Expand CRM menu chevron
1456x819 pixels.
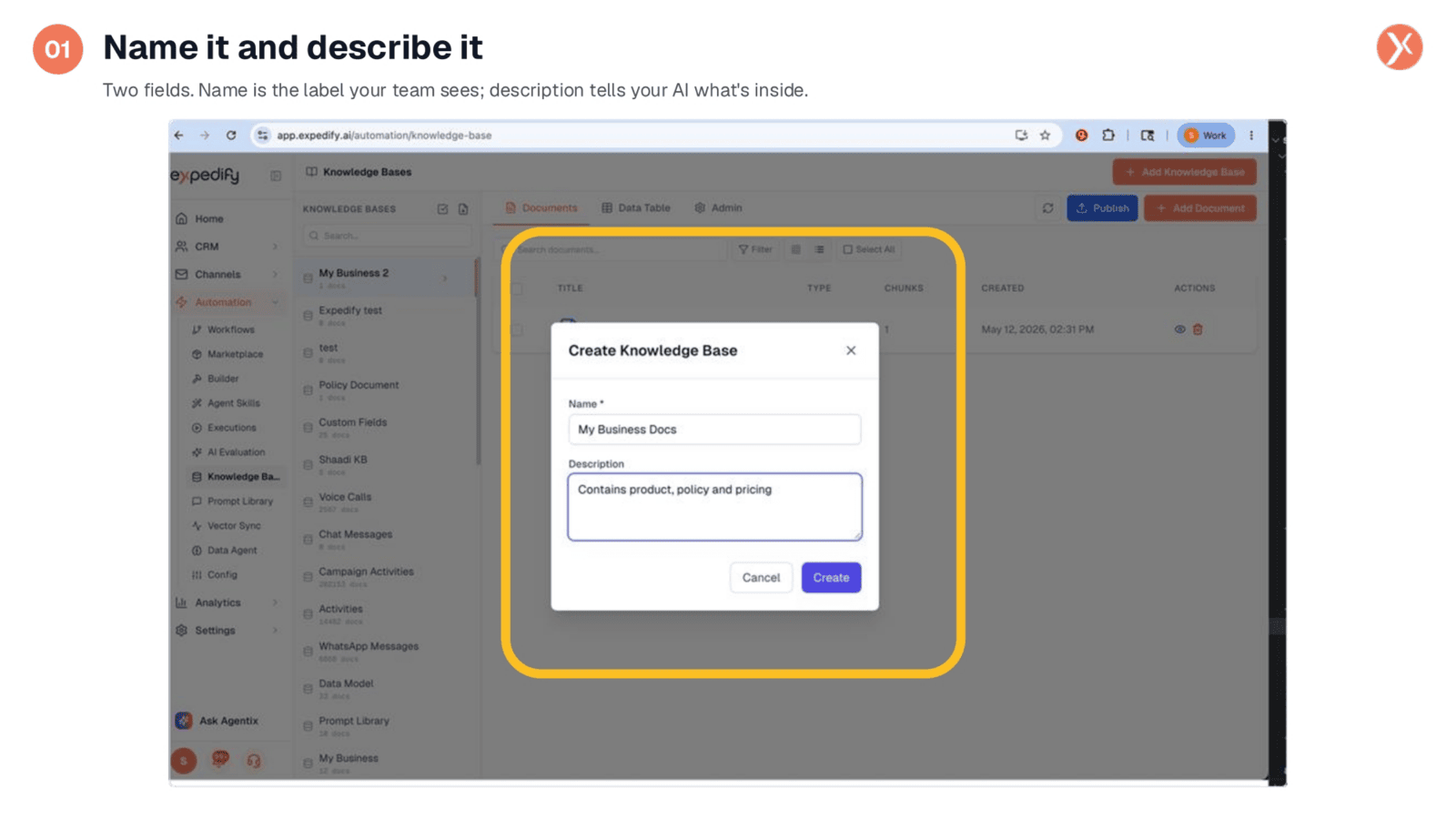pos(275,247)
